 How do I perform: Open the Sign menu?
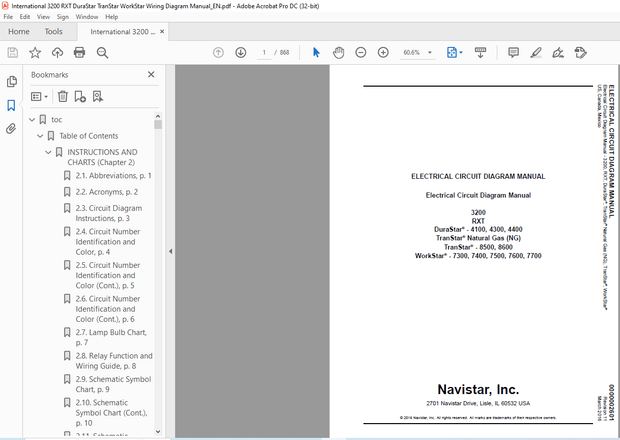coord(62,17)
